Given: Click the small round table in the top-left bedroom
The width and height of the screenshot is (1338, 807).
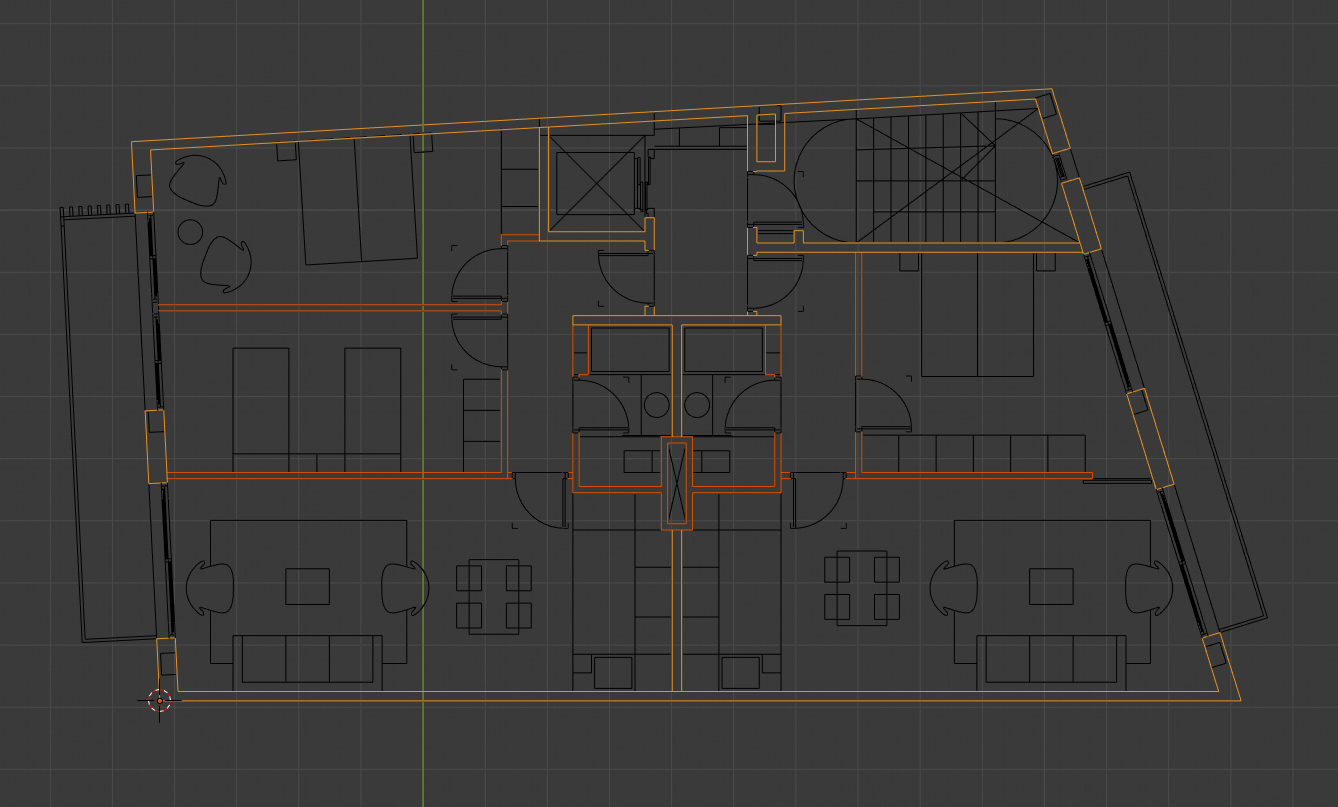Looking at the screenshot, I should [190, 232].
